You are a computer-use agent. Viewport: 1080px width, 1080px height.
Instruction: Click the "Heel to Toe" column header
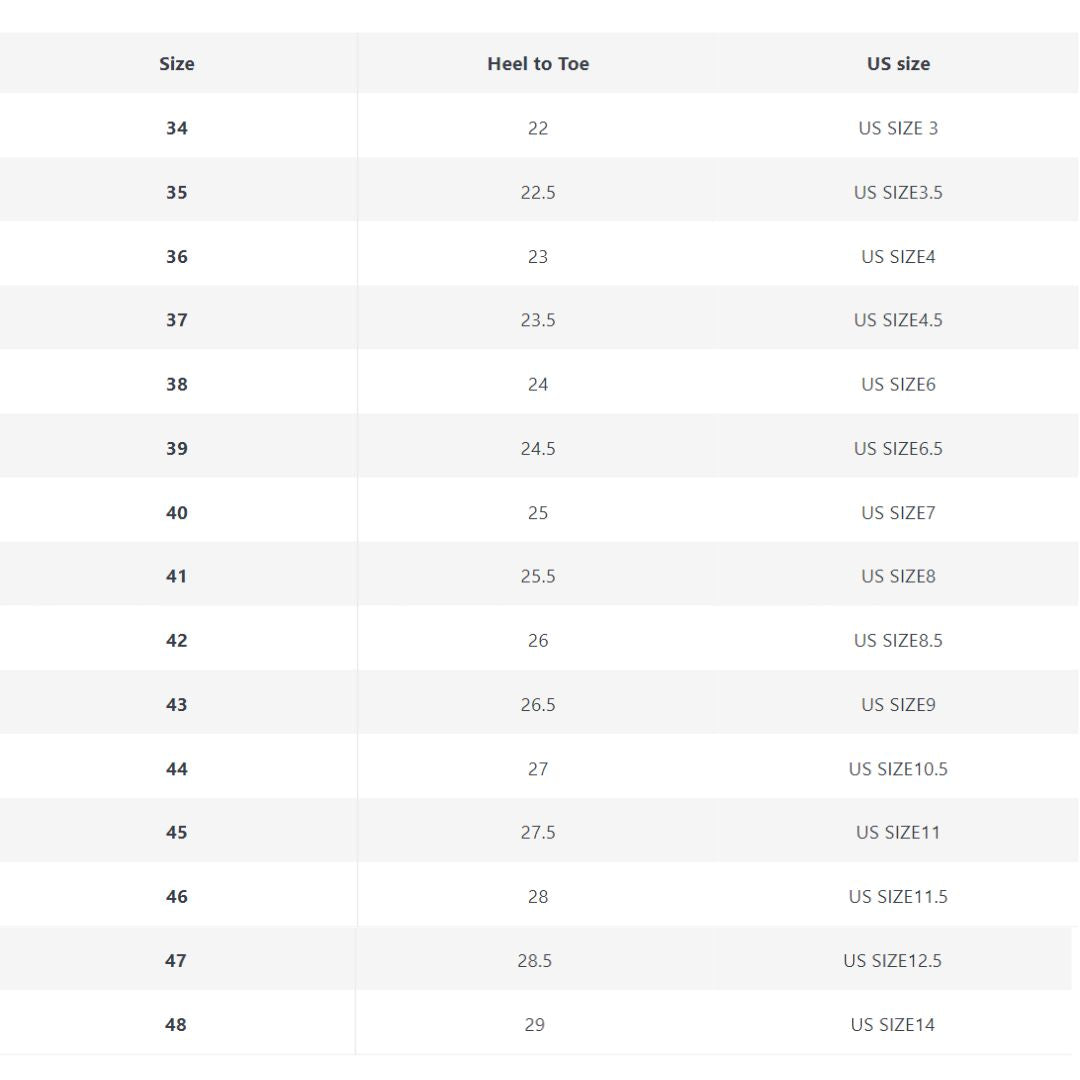coord(538,64)
